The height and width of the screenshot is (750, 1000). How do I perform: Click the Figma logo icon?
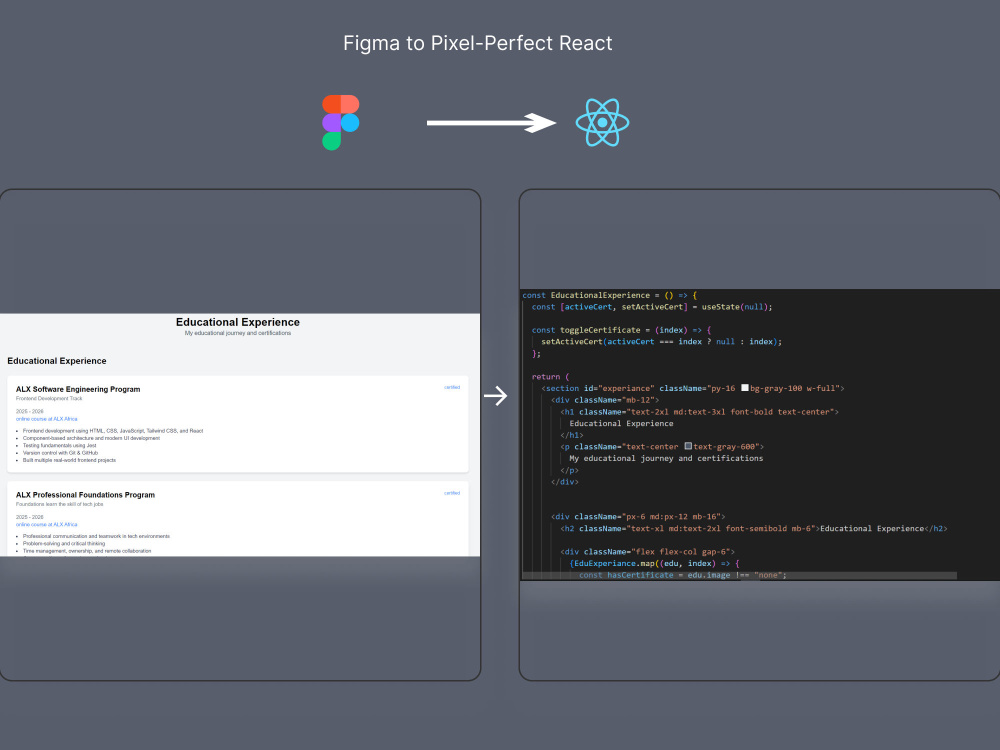tap(341, 122)
